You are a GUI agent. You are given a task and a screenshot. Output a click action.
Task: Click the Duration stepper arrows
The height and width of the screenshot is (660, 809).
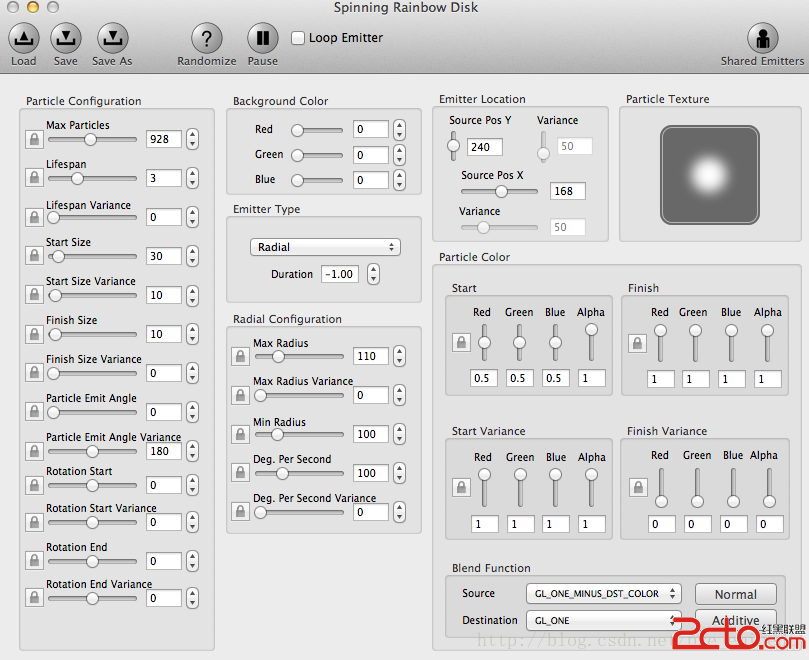point(373,274)
